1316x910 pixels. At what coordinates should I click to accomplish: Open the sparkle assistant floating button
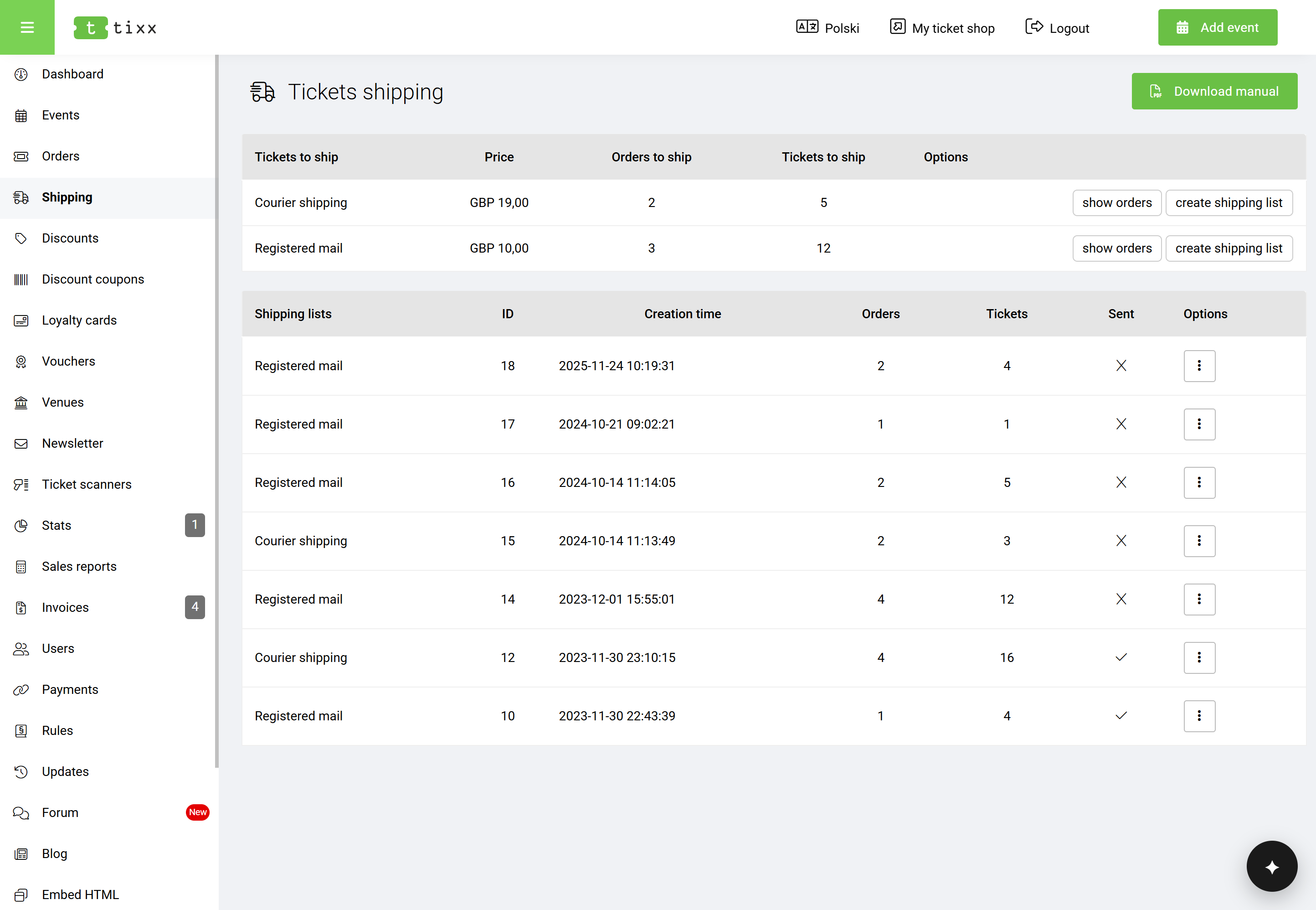pyautogui.click(x=1271, y=866)
